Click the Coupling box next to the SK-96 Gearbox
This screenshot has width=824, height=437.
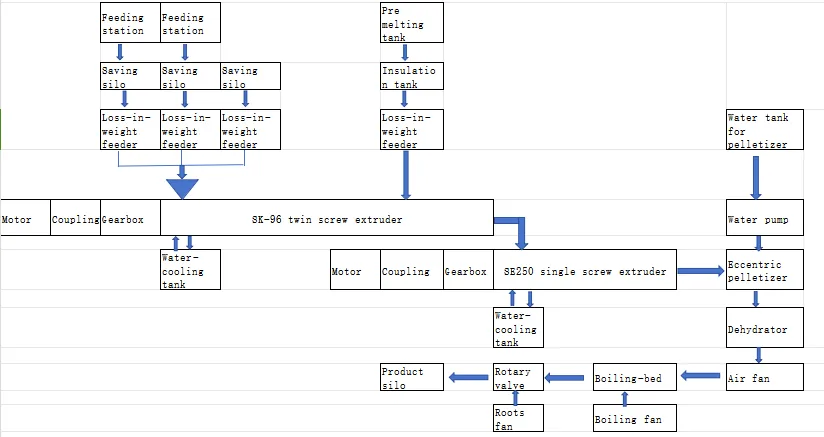(x=75, y=217)
